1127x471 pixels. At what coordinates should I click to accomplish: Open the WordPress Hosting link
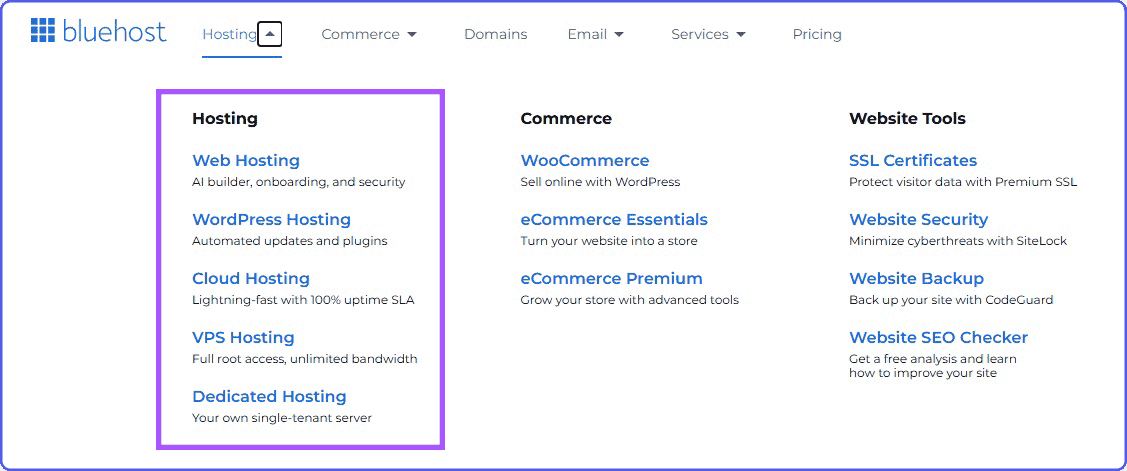(271, 219)
